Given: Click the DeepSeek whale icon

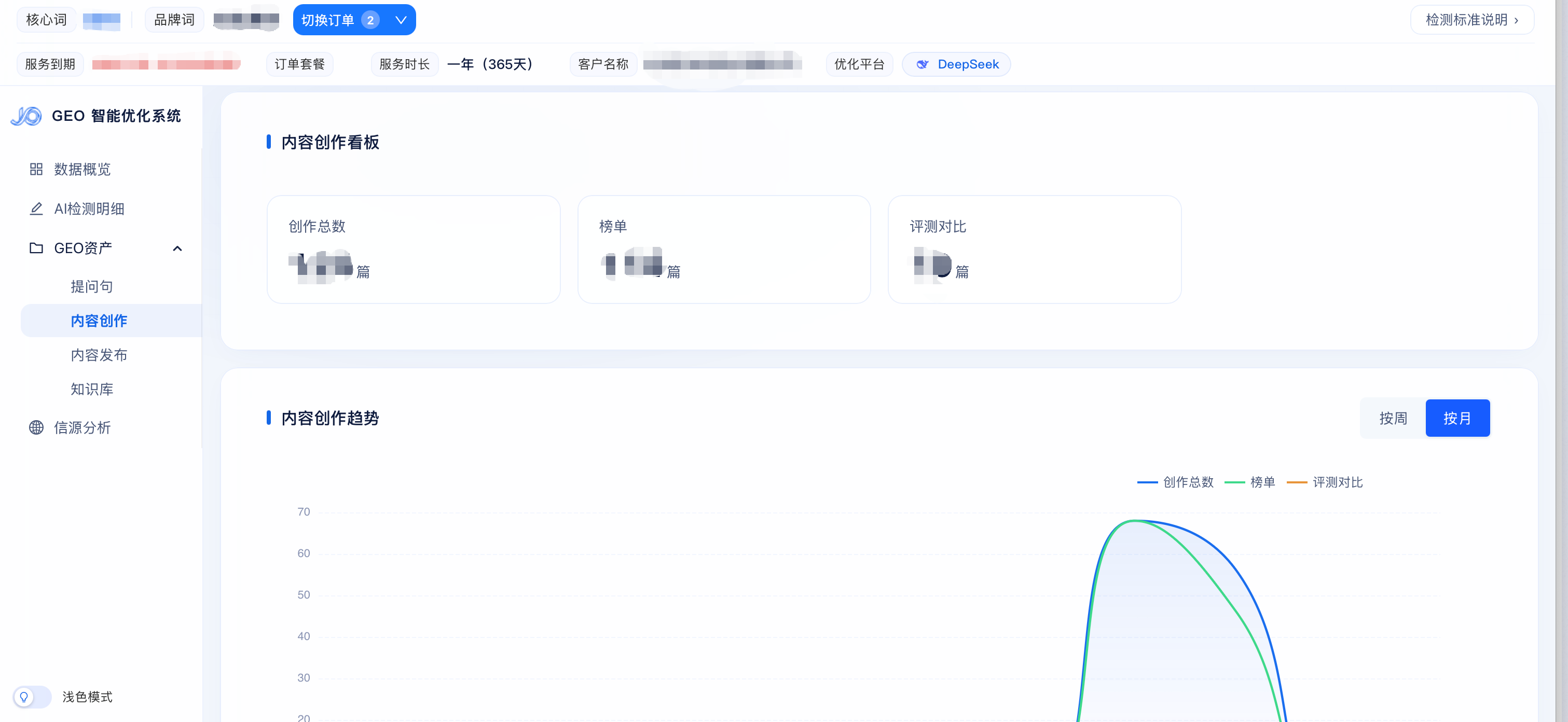Looking at the screenshot, I should tap(923, 64).
